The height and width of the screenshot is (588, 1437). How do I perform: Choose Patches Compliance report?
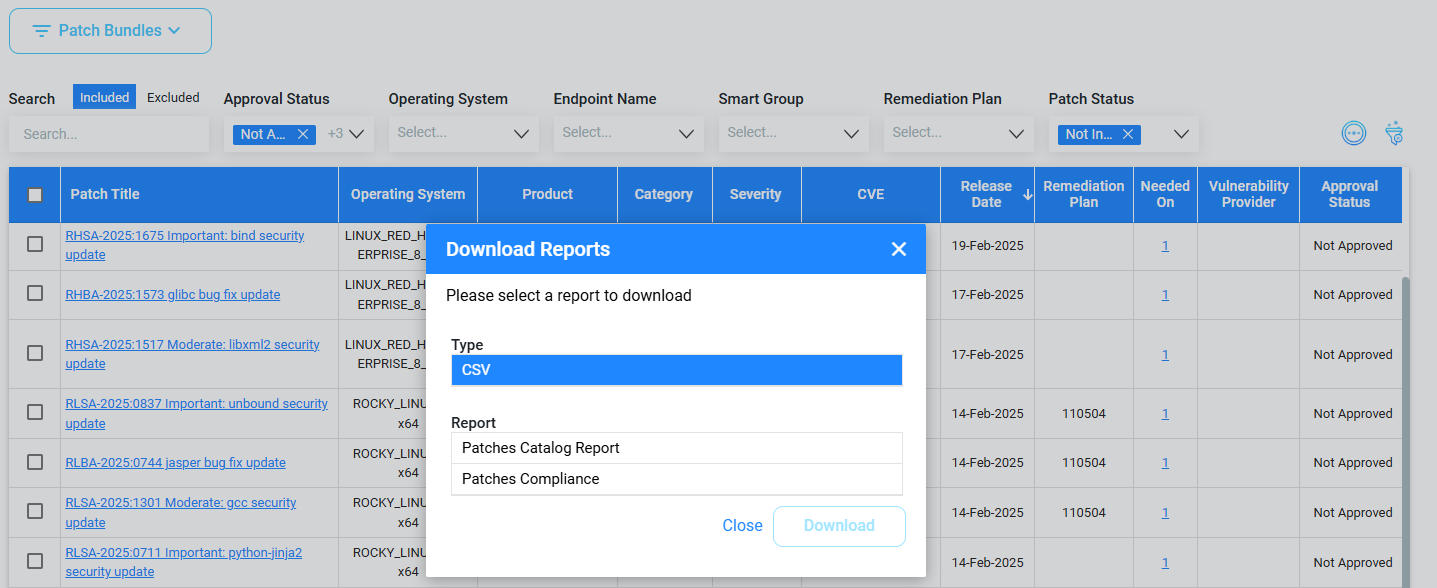click(x=676, y=479)
